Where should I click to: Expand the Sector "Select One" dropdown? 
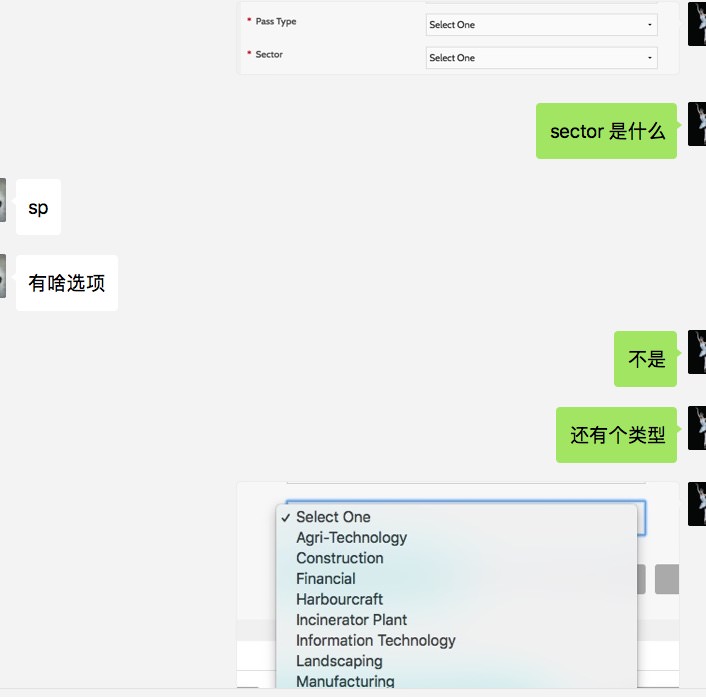[541, 58]
